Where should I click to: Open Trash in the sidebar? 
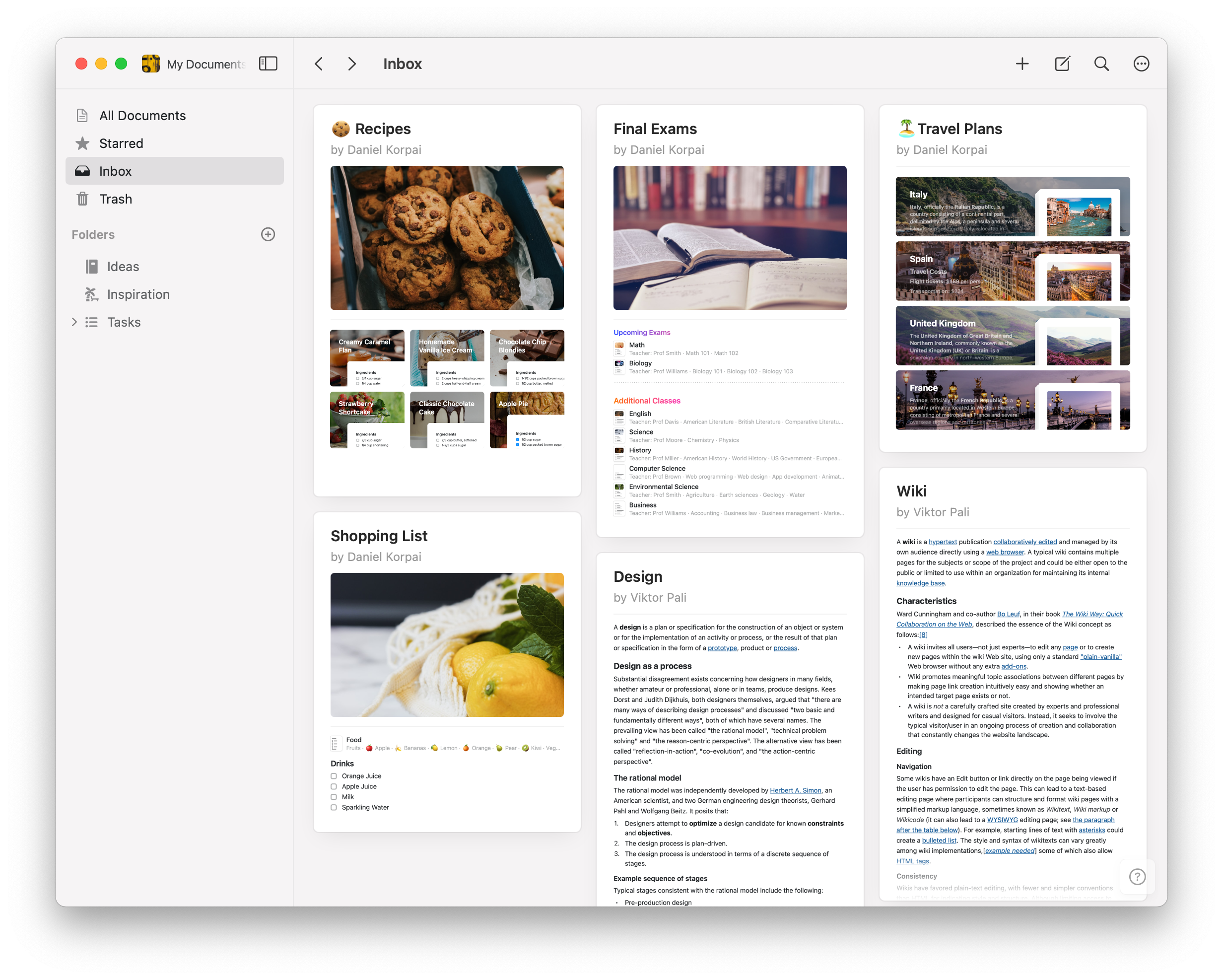tap(115, 199)
